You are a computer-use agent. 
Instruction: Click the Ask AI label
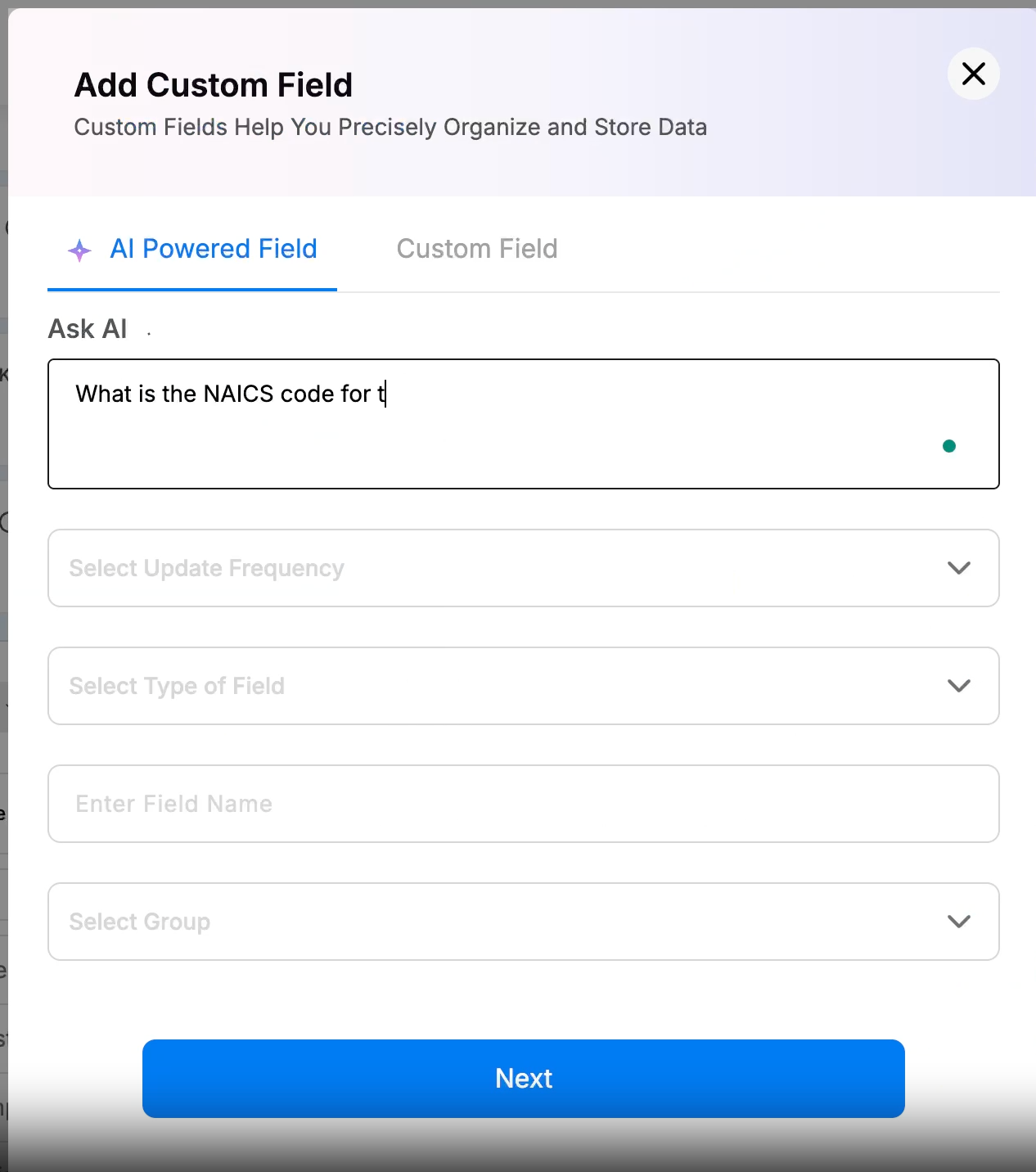pos(88,329)
